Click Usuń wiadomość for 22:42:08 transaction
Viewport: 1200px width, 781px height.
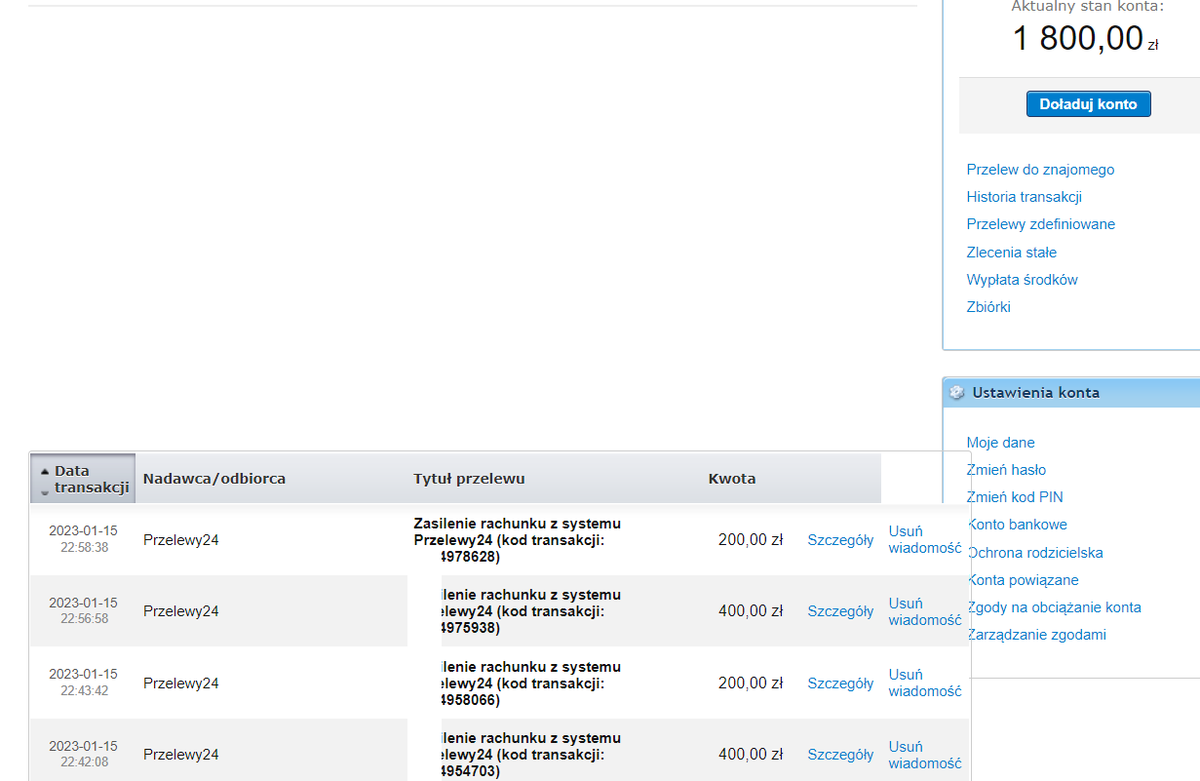(x=925, y=755)
